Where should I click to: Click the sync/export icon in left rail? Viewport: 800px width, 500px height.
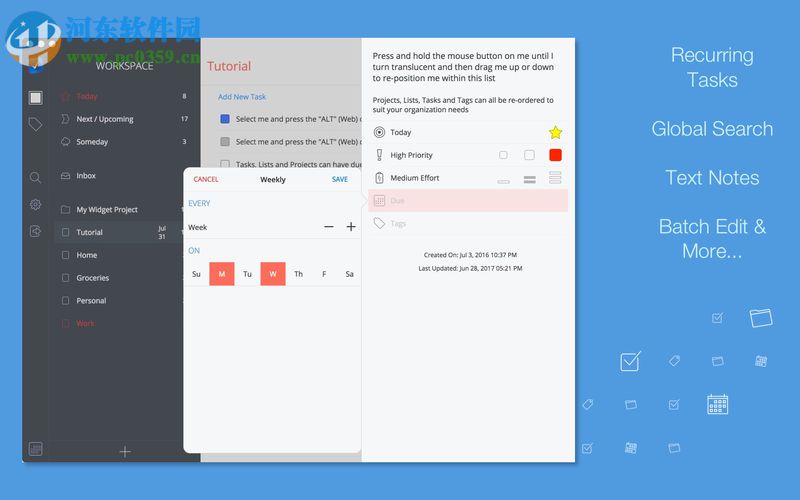click(x=35, y=231)
